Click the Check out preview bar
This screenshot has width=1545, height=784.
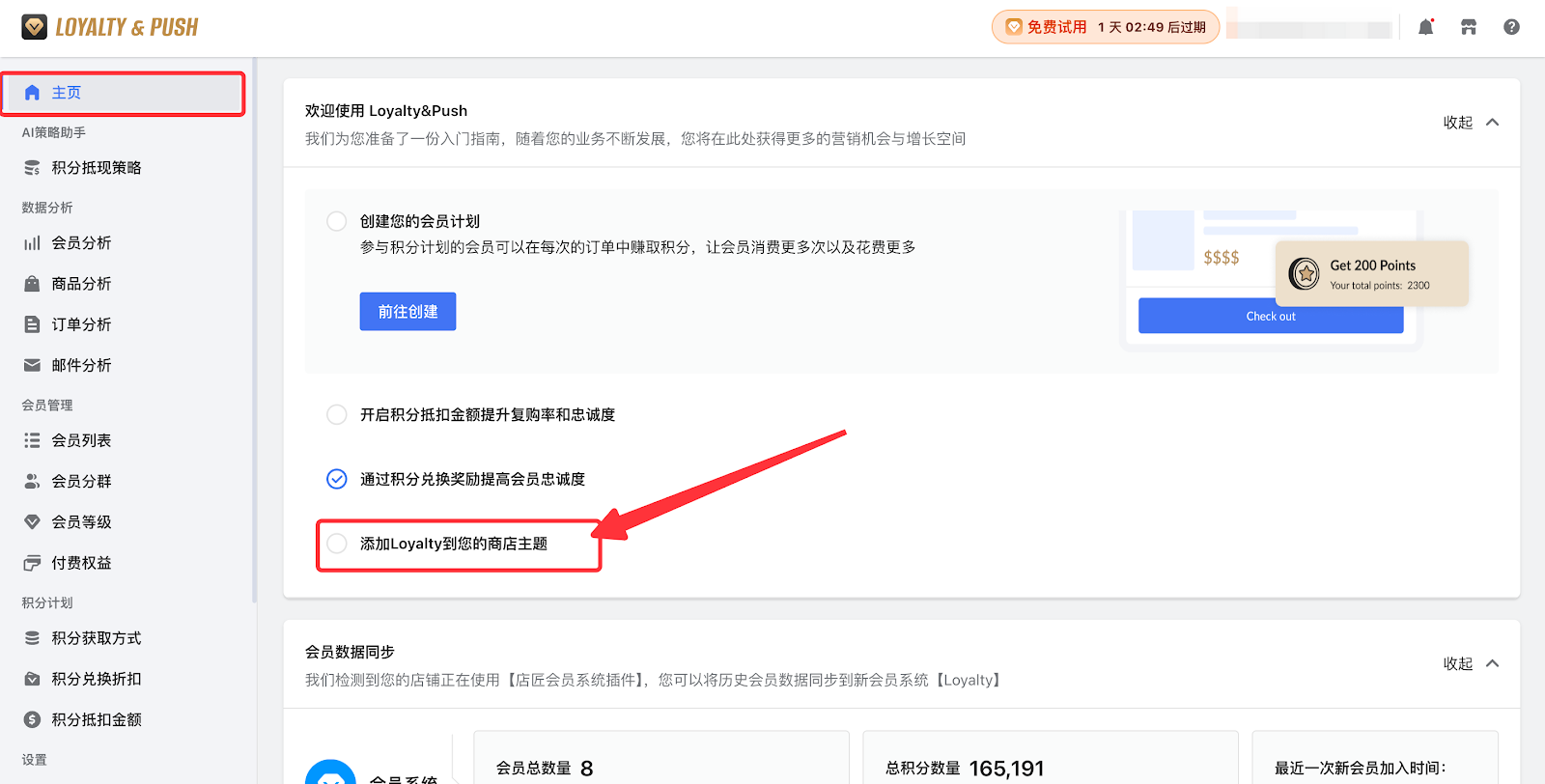tap(1270, 317)
